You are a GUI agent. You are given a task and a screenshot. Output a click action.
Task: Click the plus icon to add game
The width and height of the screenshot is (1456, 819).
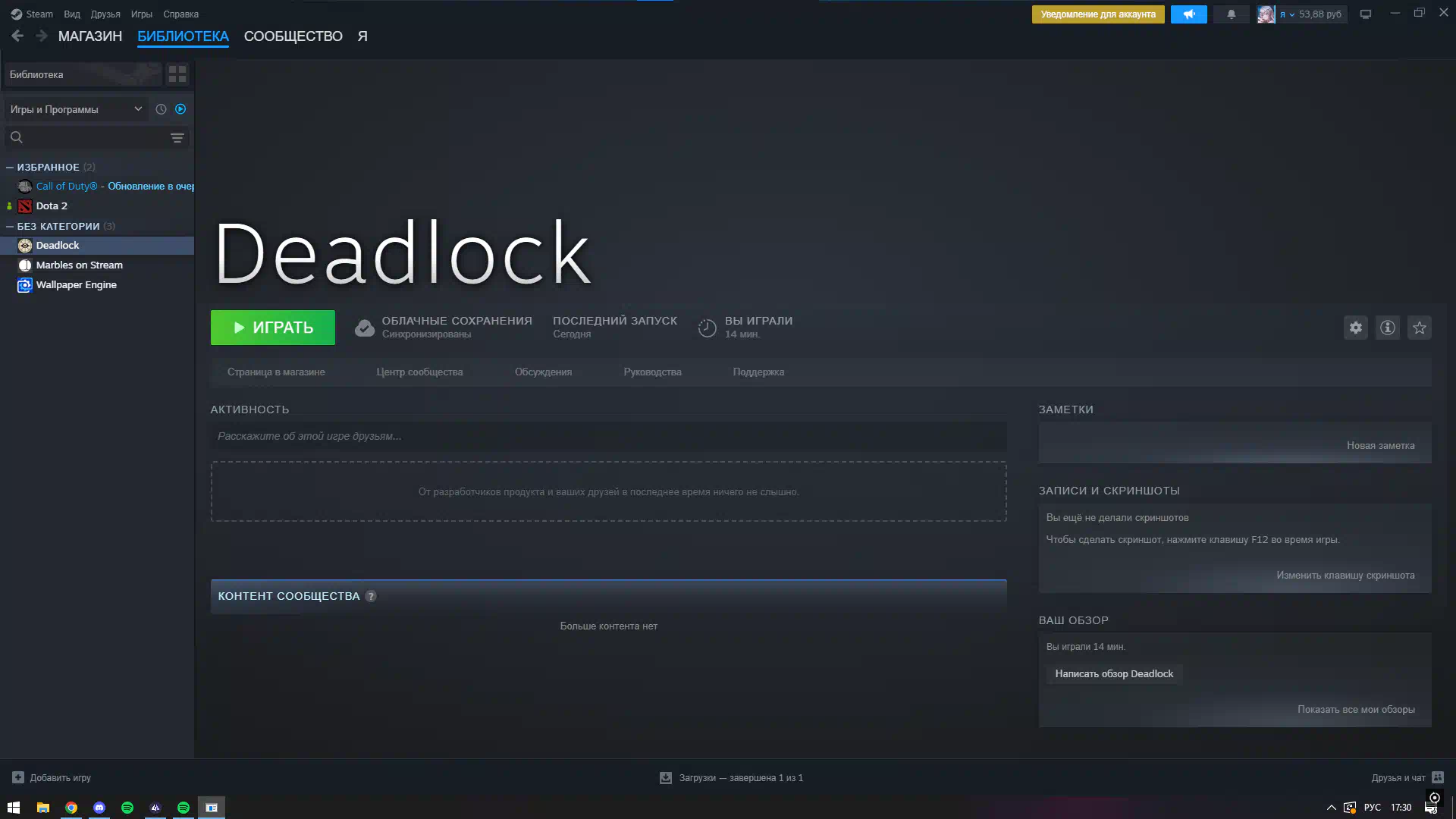click(18, 777)
